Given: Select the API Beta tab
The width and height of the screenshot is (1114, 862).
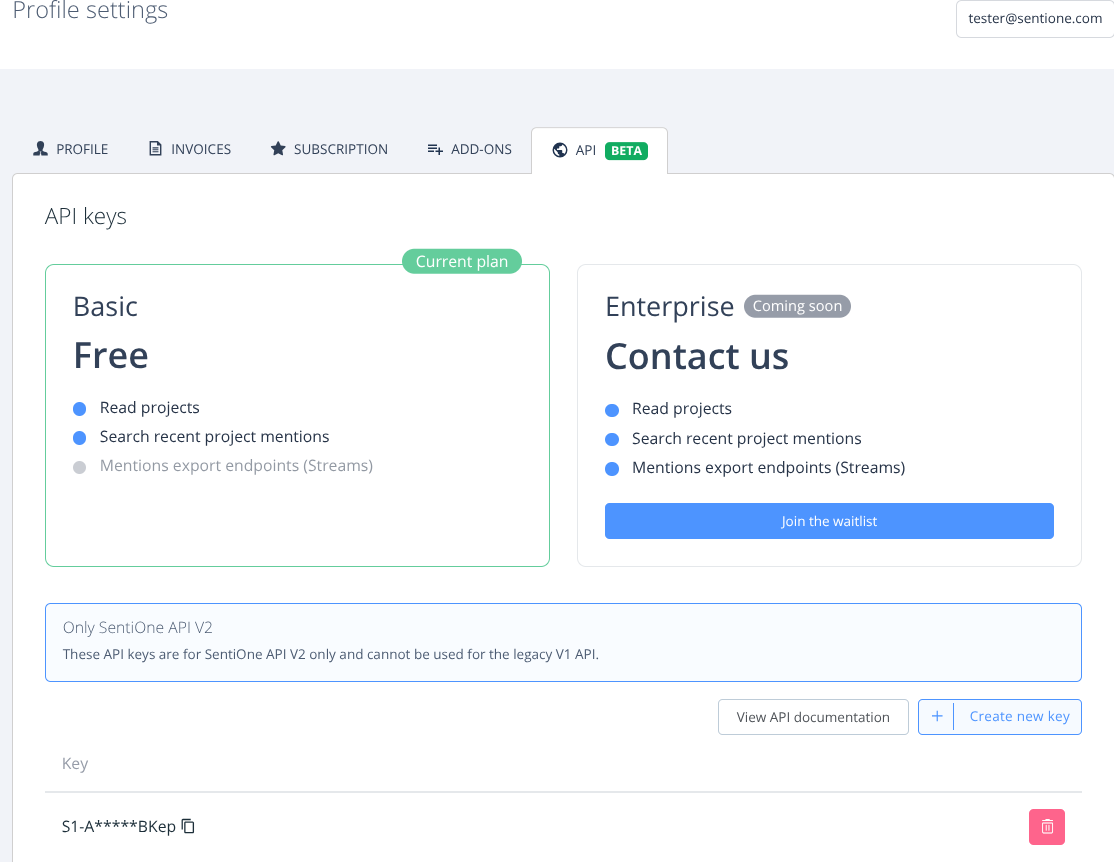Looking at the screenshot, I should [x=600, y=151].
